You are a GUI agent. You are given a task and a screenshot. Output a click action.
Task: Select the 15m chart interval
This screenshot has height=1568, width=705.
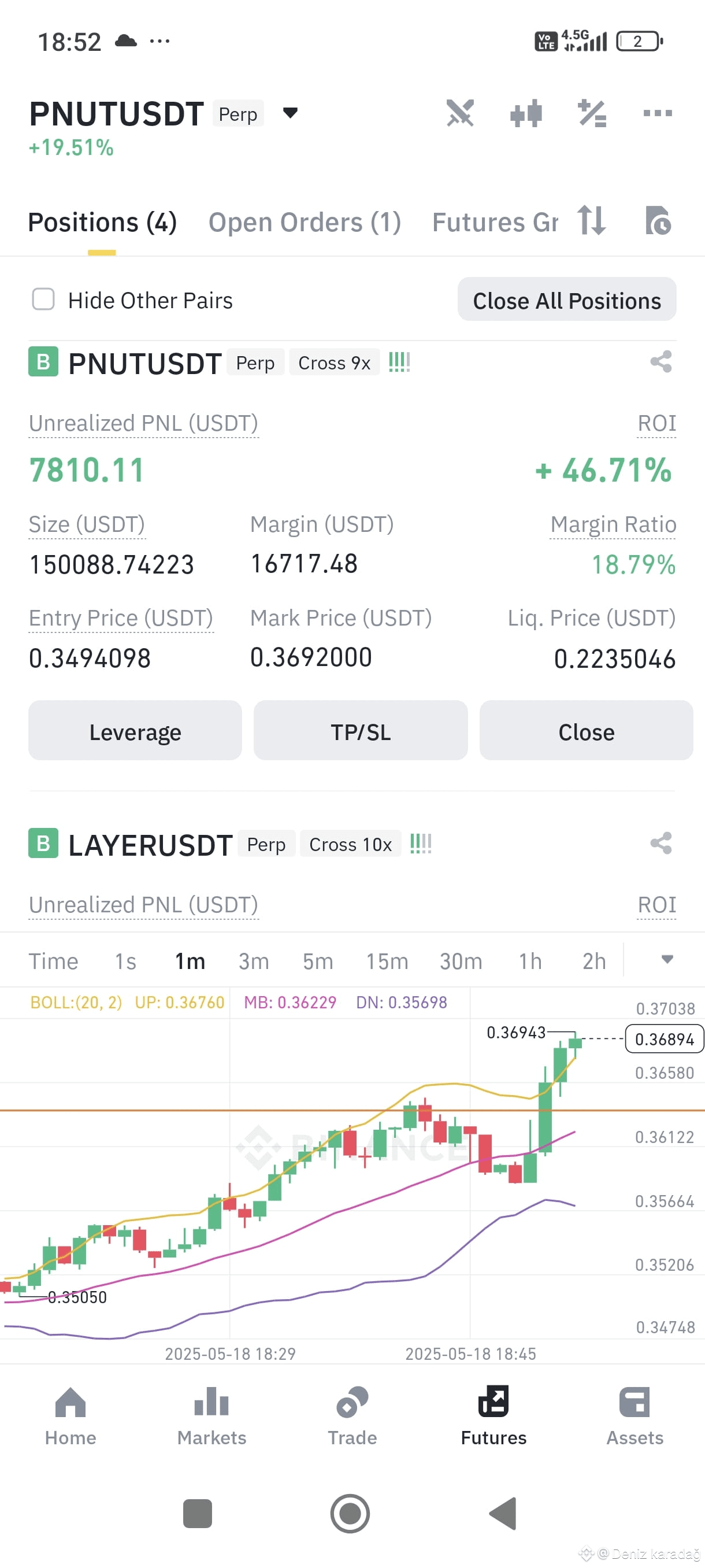click(x=387, y=961)
